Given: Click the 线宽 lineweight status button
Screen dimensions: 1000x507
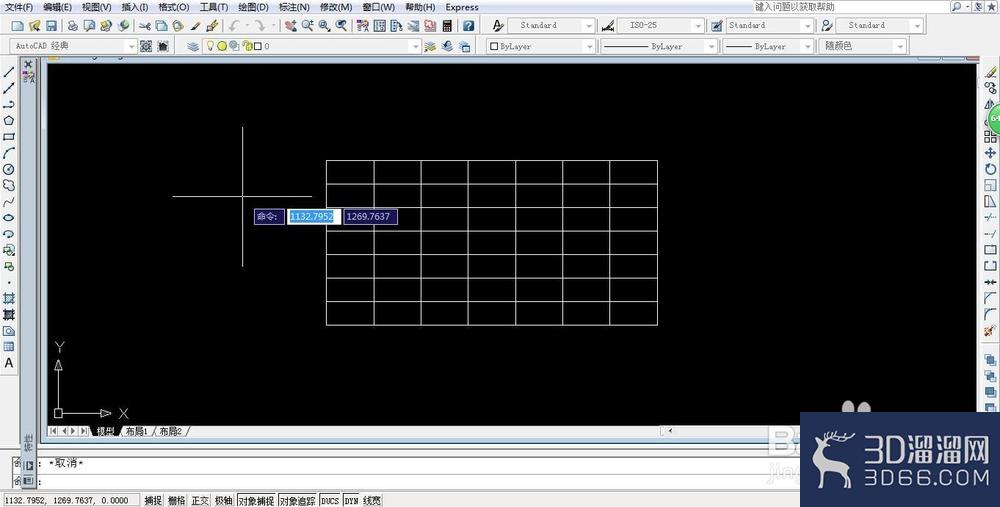Looking at the screenshot, I should (x=372, y=501).
